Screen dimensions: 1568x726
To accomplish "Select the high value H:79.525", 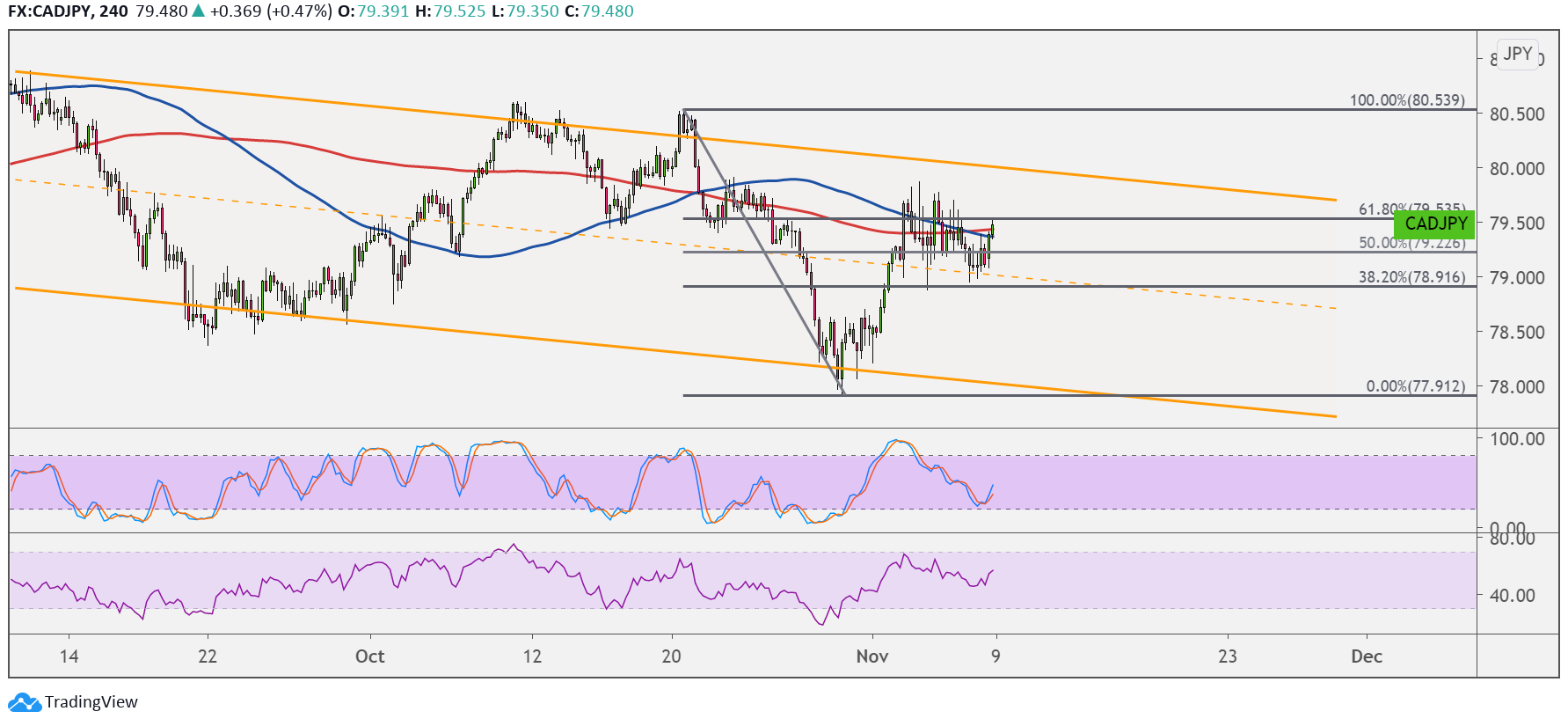I will pyautogui.click(x=450, y=11).
